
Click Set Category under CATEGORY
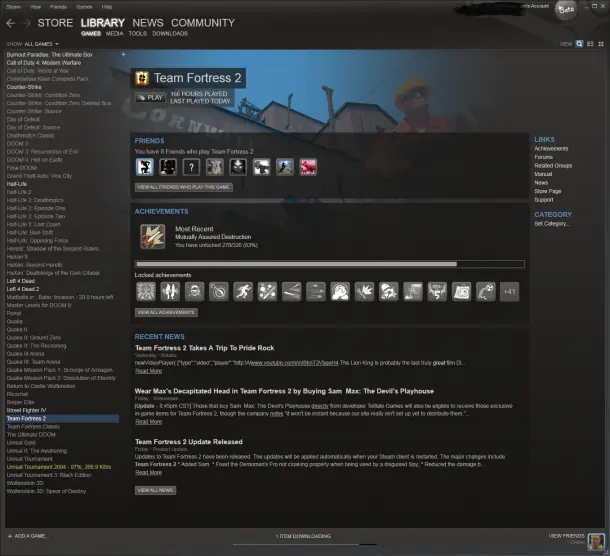(x=552, y=224)
